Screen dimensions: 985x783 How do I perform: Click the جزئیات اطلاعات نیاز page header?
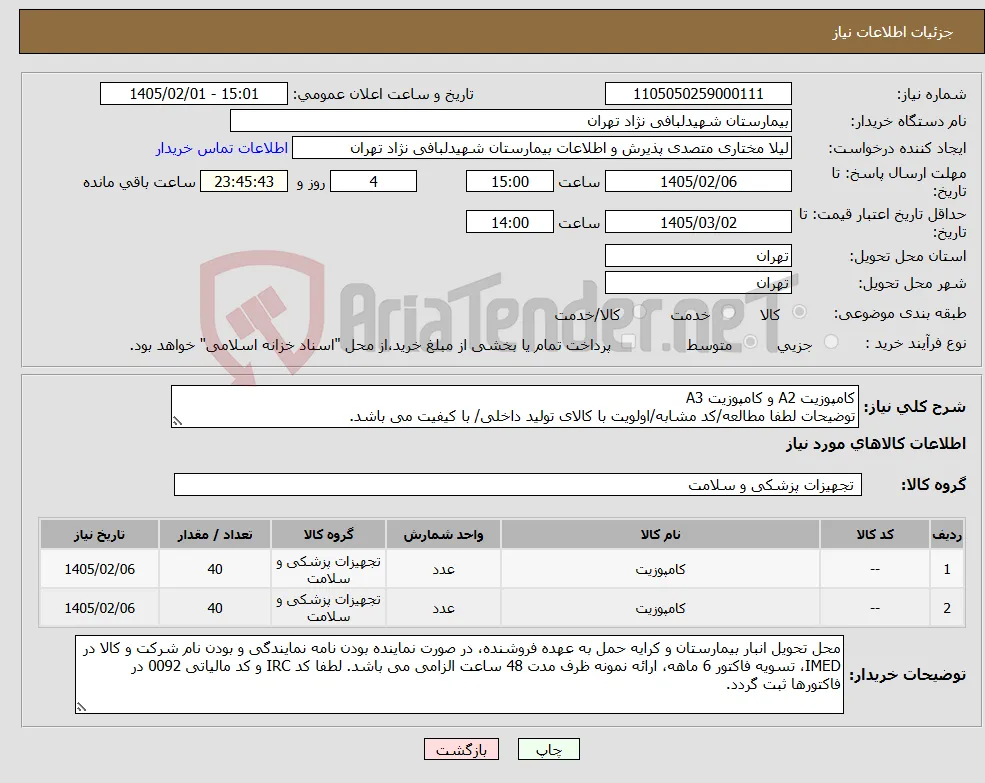(x=893, y=32)
